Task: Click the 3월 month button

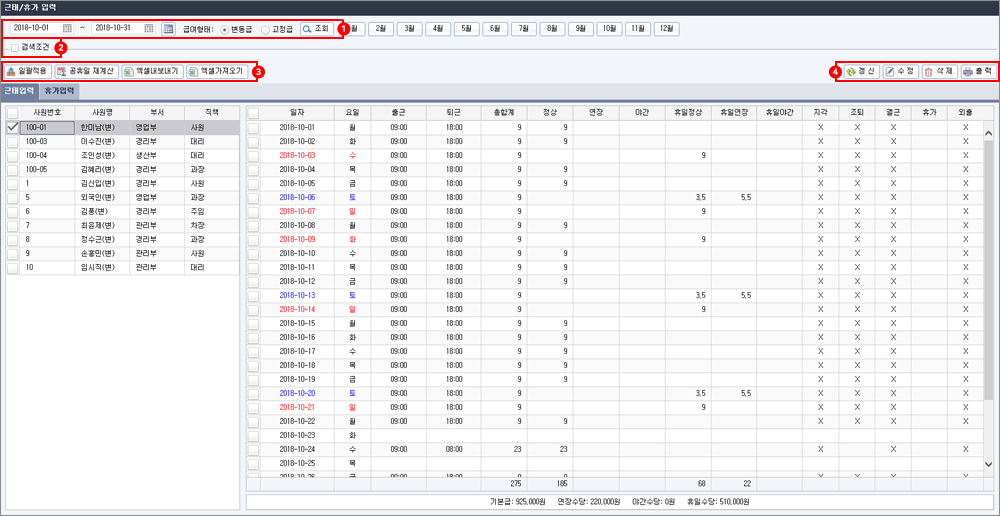Action: (x=409, y=29)
